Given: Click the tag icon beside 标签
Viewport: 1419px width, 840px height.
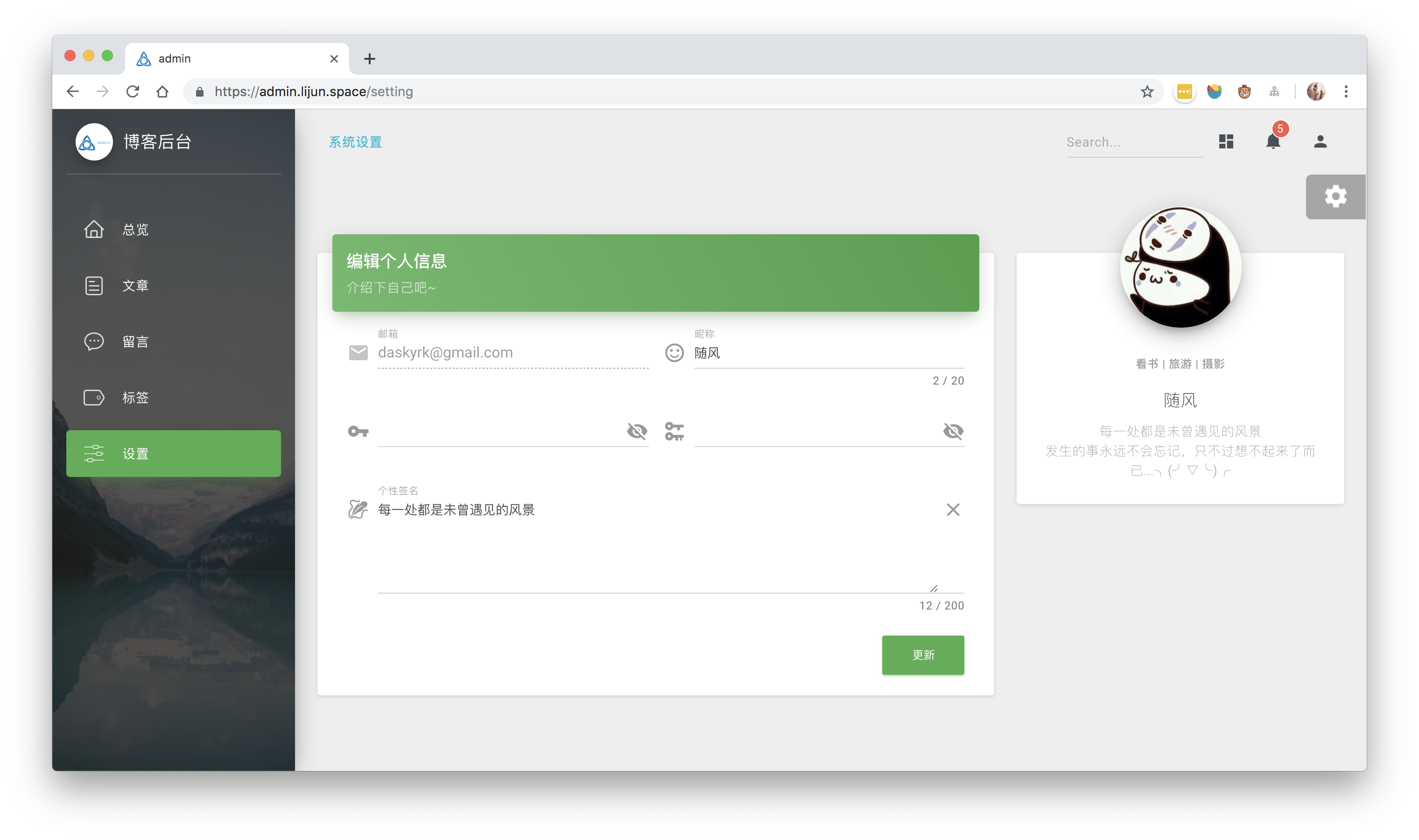Looking at the screenshot, I should tap(94, 397).
